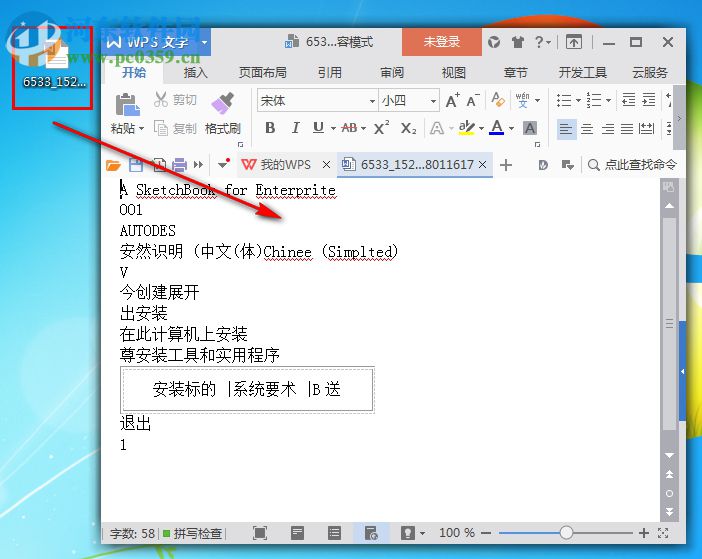
Task: Click zoom out minus button
Action: click(486, 533)
